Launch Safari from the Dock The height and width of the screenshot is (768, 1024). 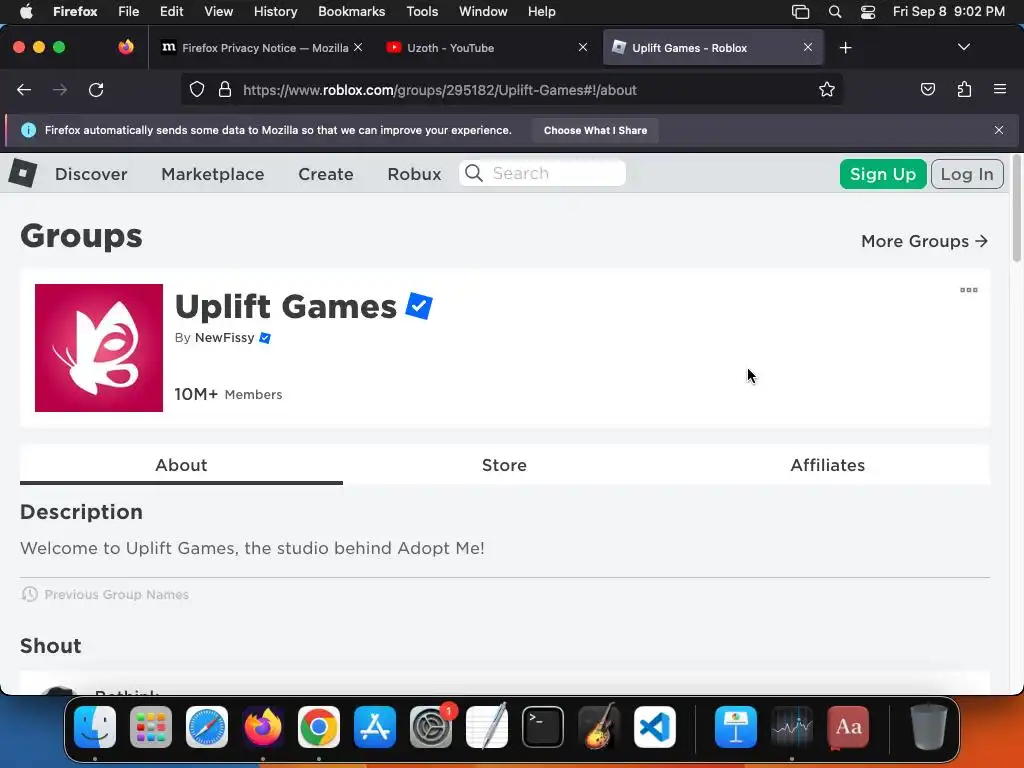pyautogui.click(x=207, y=727)
